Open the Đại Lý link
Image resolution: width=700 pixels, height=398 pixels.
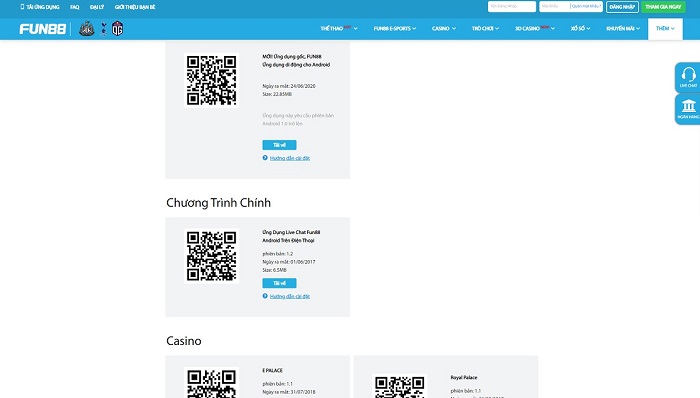click(x=97, y=7)
